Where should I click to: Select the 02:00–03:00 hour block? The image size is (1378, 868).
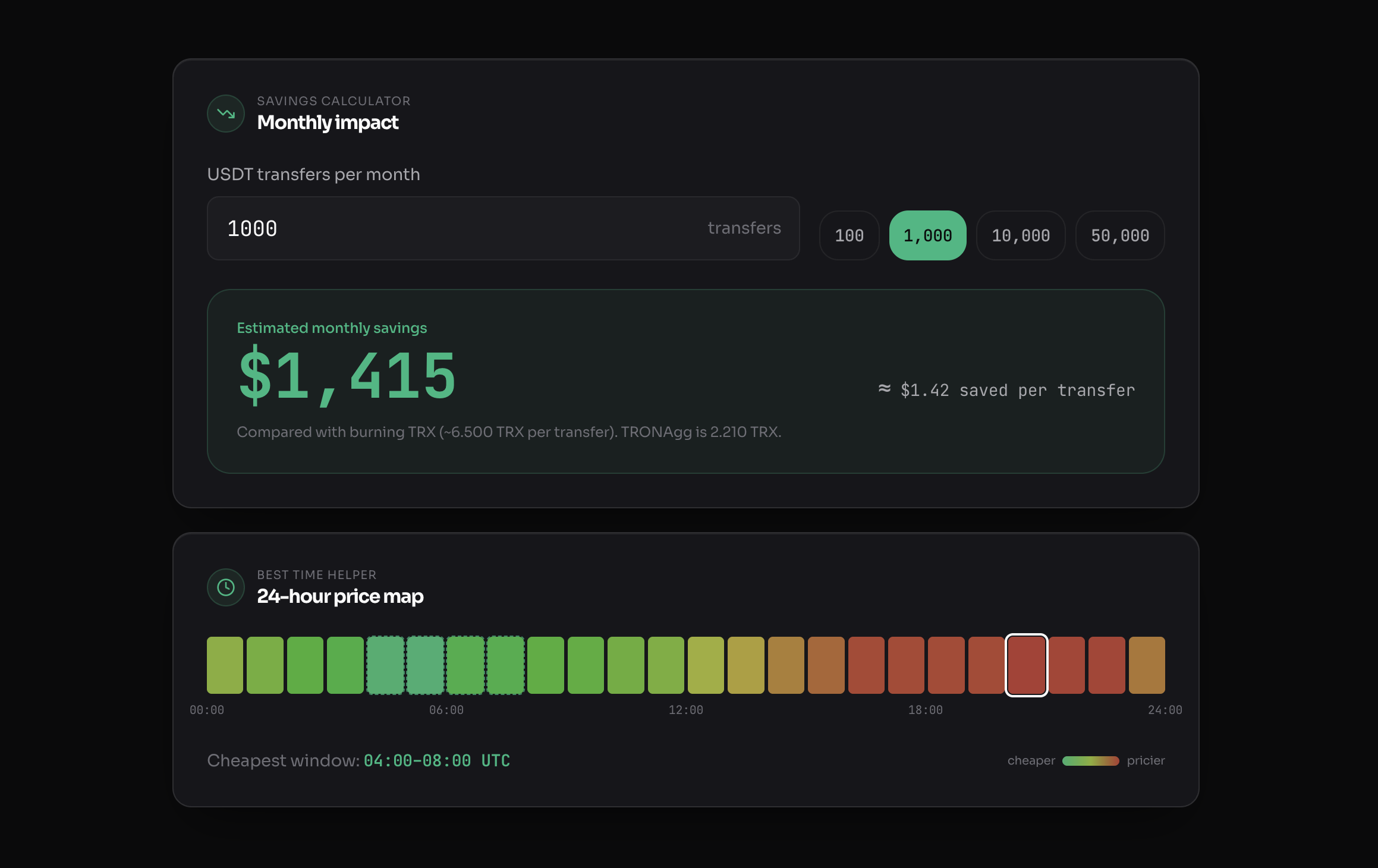(x=305, y=665)
